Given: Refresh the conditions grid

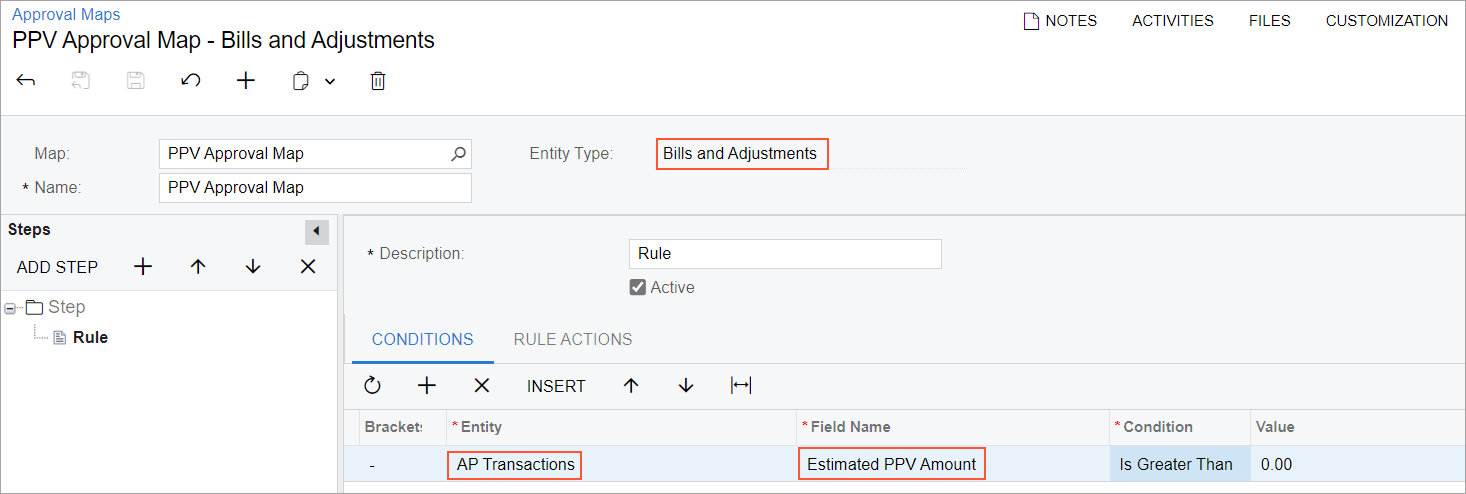Looking at the screenshot, I should click(373, 386).
